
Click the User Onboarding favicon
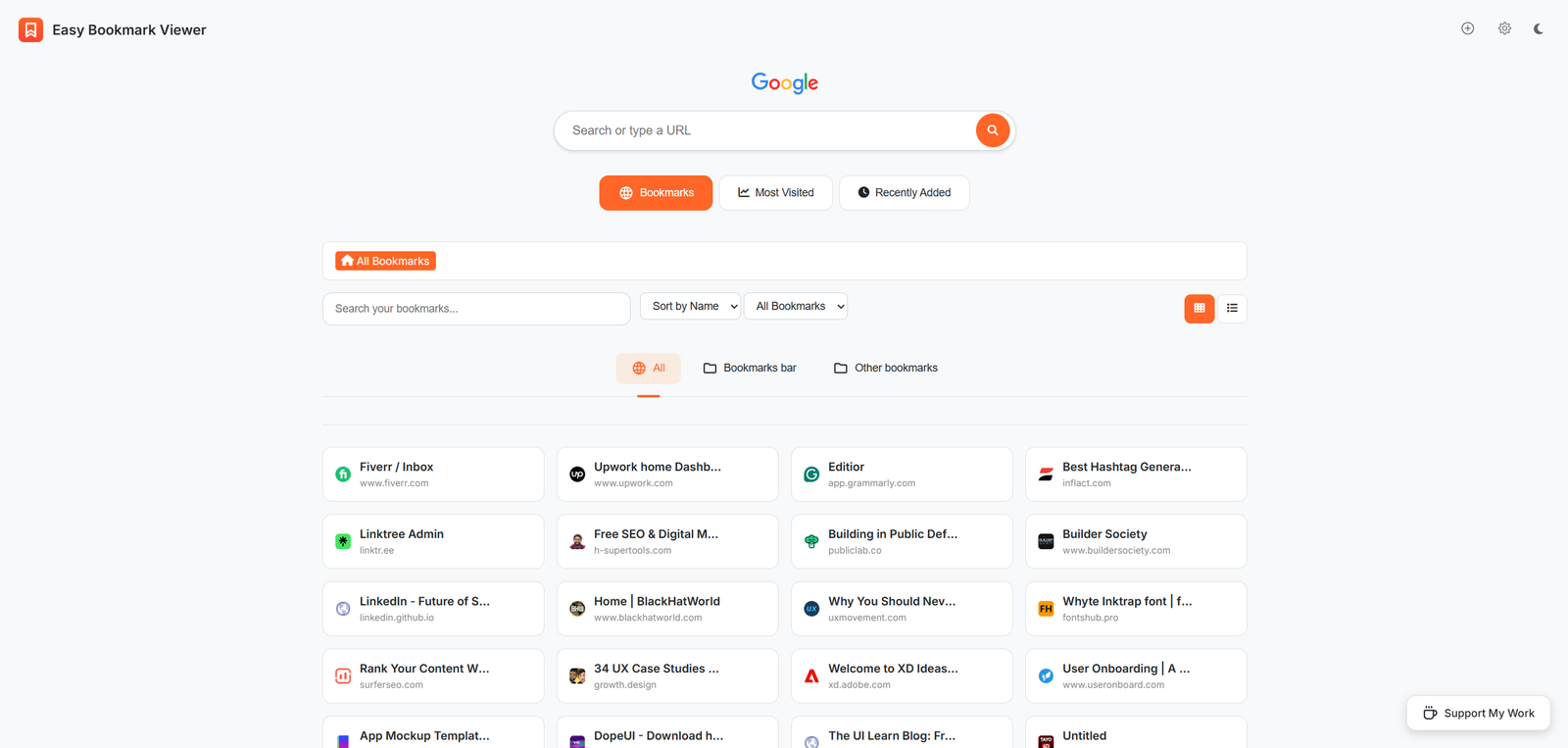(x=1046, y=675)
